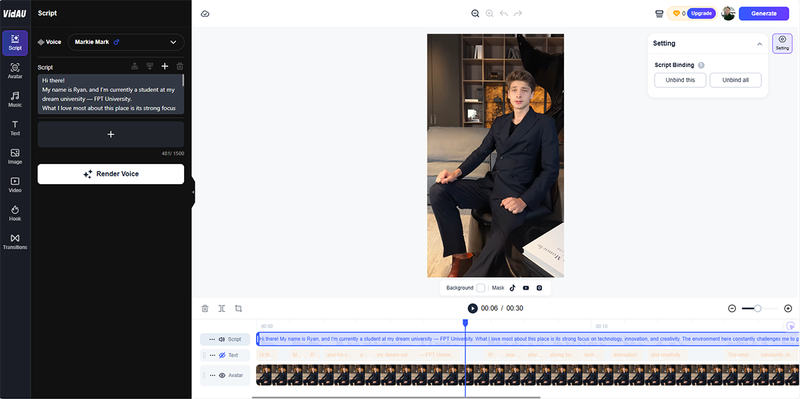Adjust the timeline zoom slider handle
Image resolution: width=800 pixels, height=399 pixels.
click(758, 308)
